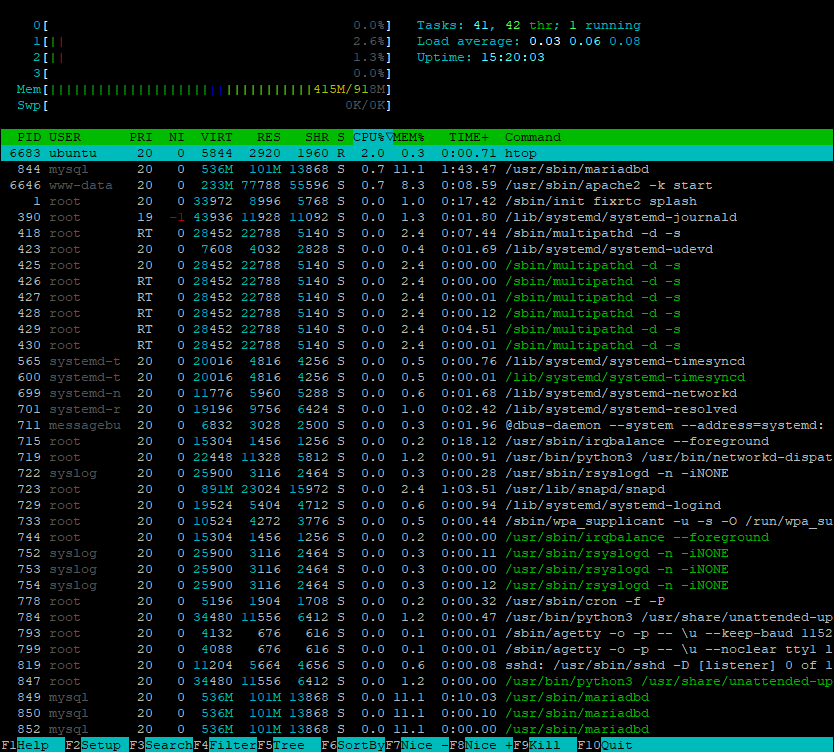Click the MEM% column header

pos(408,137)
